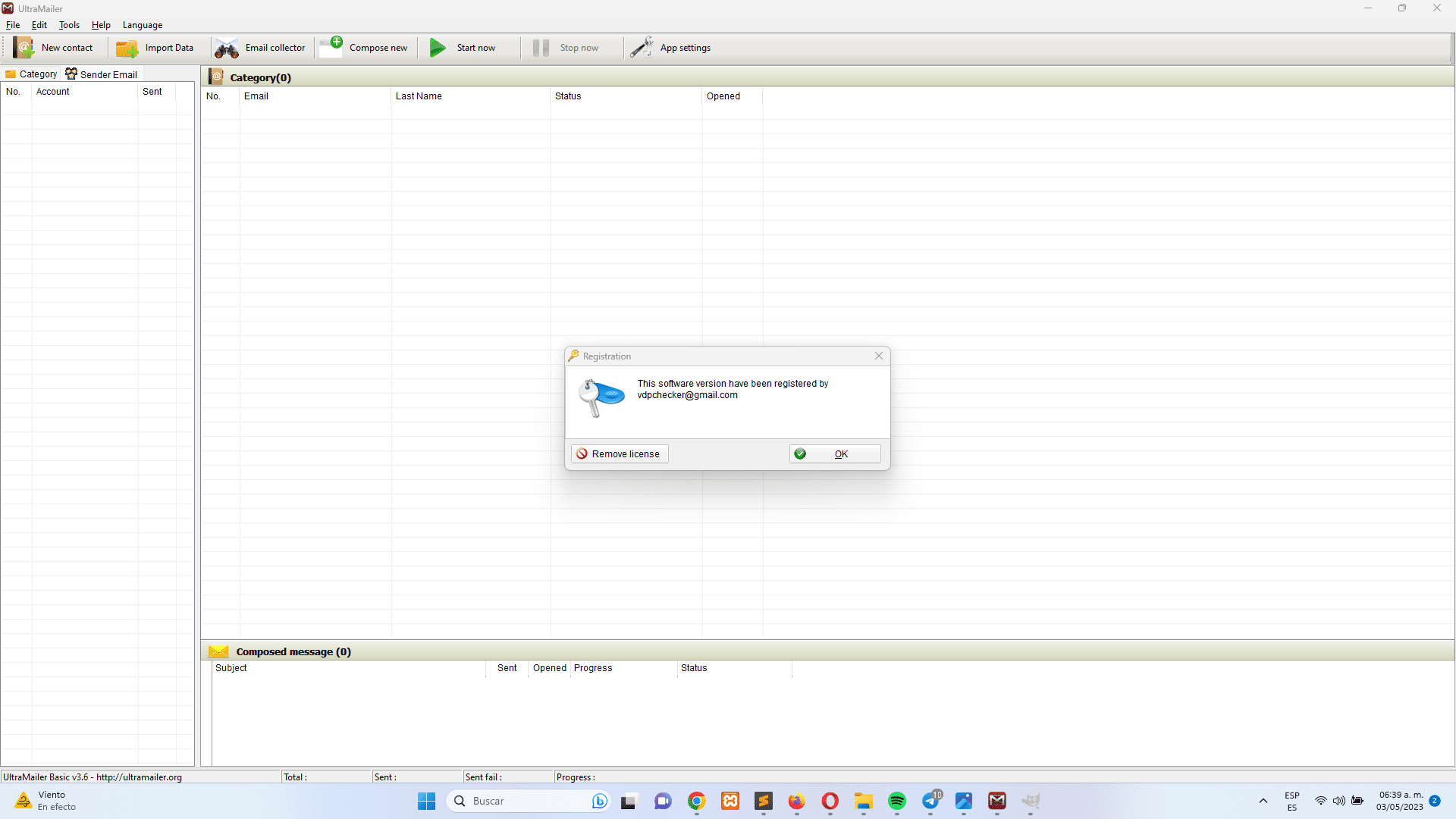Show hidden system tray icons chevron

[1263, 802]
